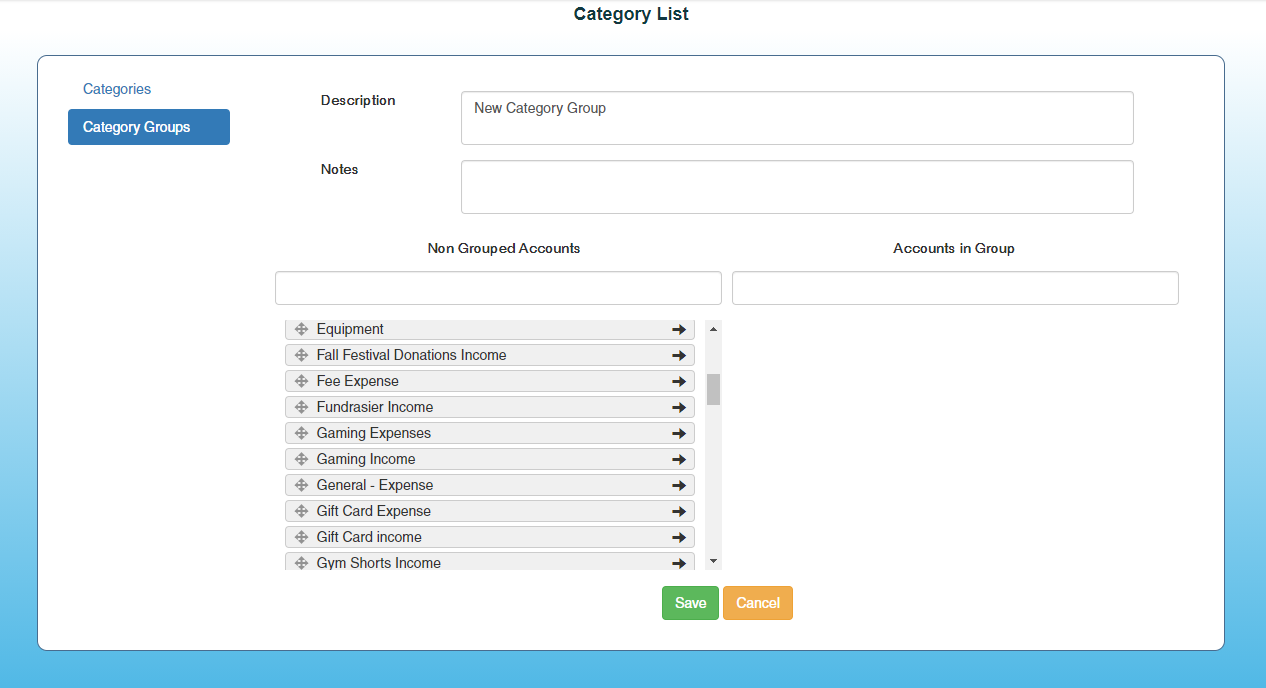The height and width of the screenshot is (688, 1266).
Task: Click the Non Grouped Accounts filter box
Action: tap(498, 288)
